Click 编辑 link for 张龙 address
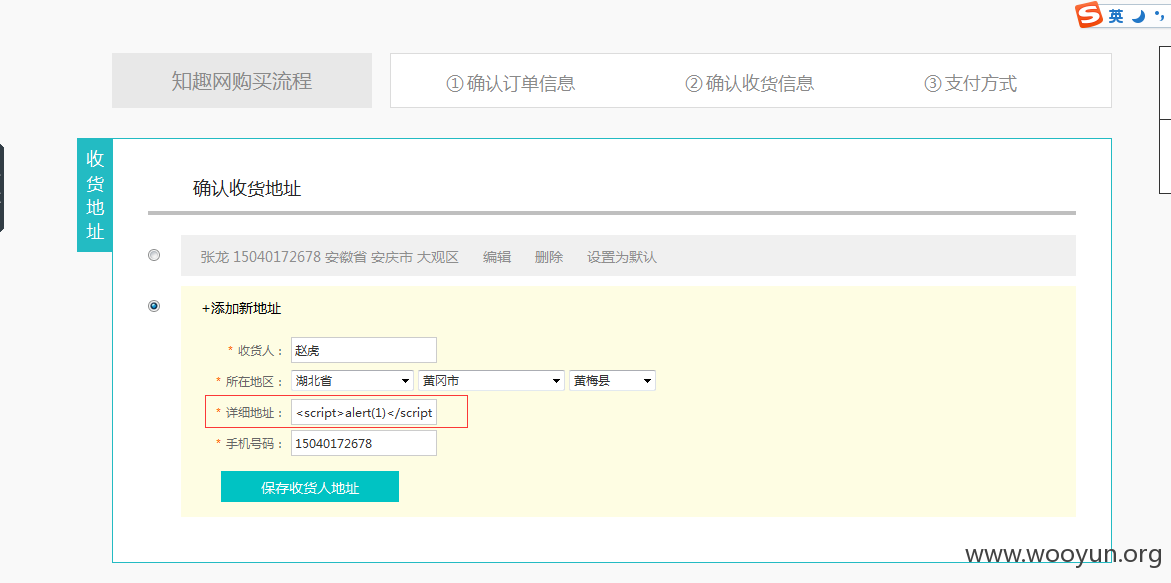Screen dimensions: 1171x583 point(497,258)
